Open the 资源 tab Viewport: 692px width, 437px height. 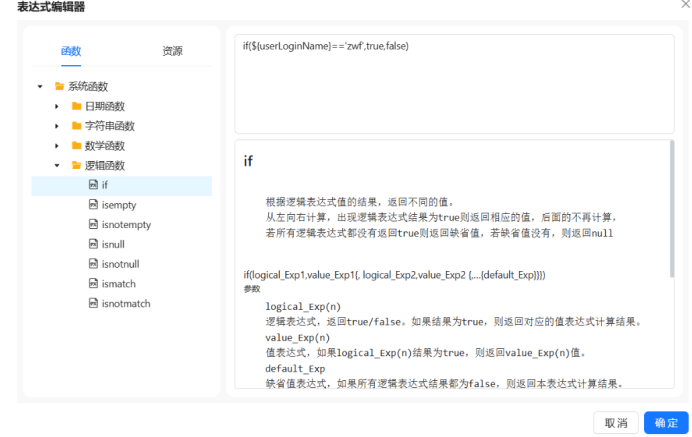click(172, 51)
